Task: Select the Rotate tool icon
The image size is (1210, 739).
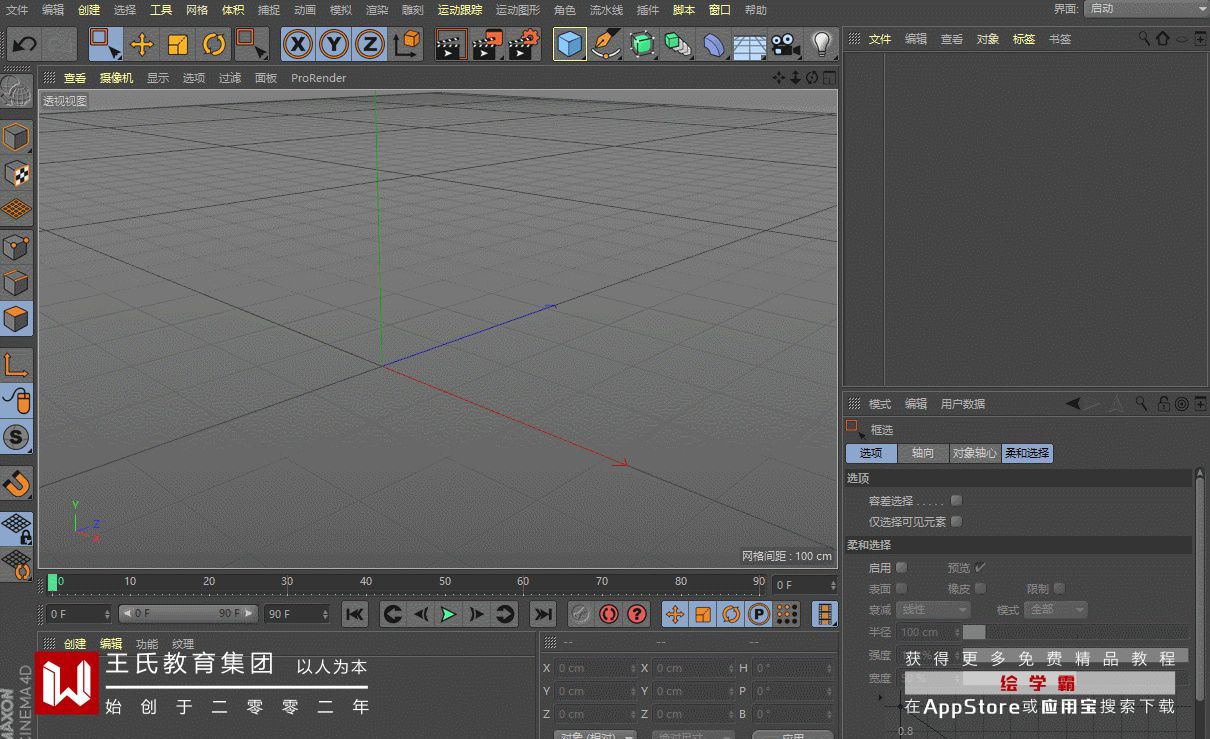Action: 214,44
